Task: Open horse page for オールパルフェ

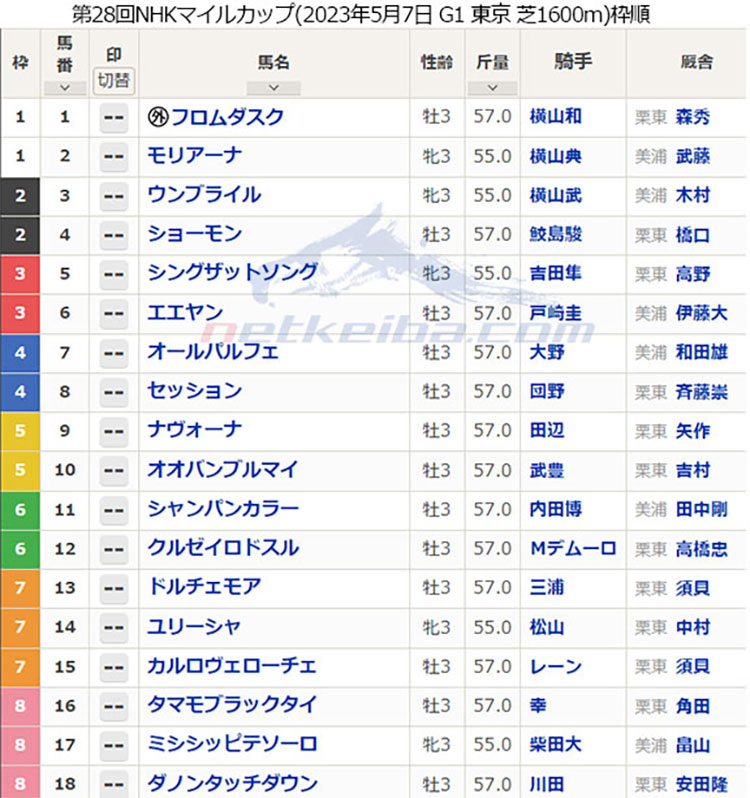Action: pos(213,352)
